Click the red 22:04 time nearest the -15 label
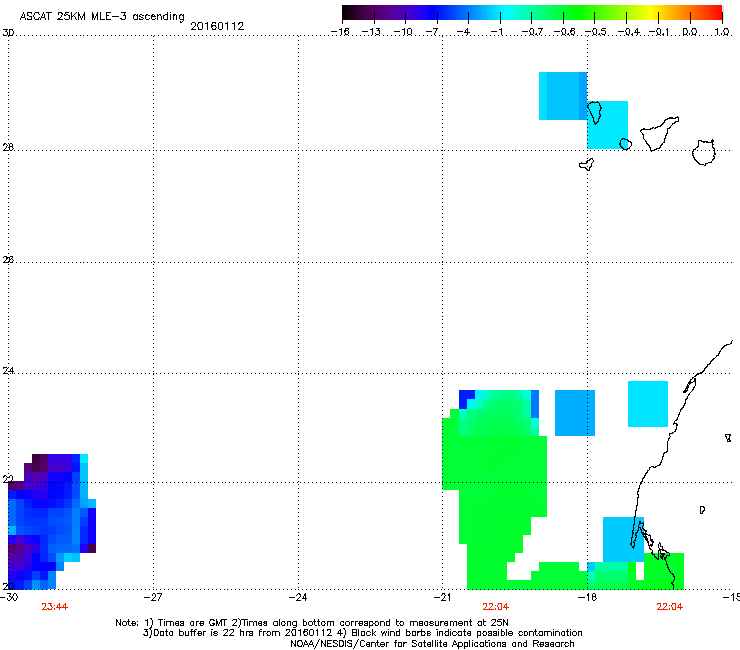Screen dimensions: 740x650 [x=670, y=607]
